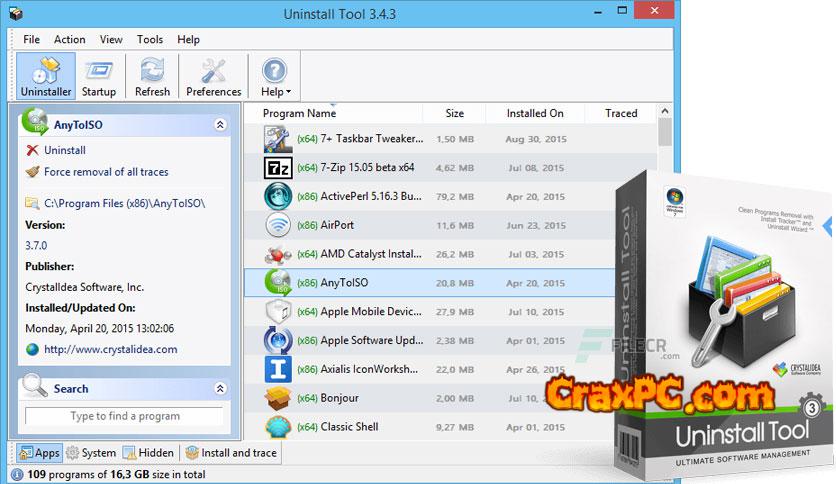Collapse the AnyToISO details panel
Viewport: 836px width, 484px height.
click(220, 125)
